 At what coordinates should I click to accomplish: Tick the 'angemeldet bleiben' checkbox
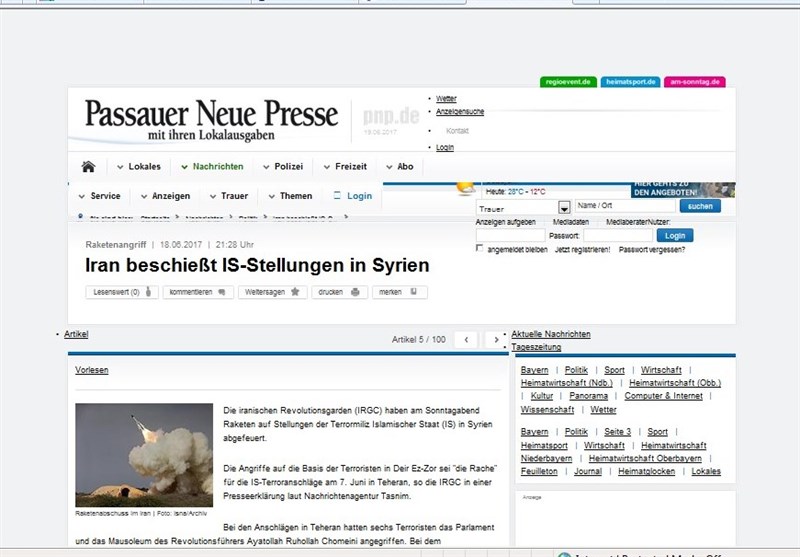tap(480, 248)
